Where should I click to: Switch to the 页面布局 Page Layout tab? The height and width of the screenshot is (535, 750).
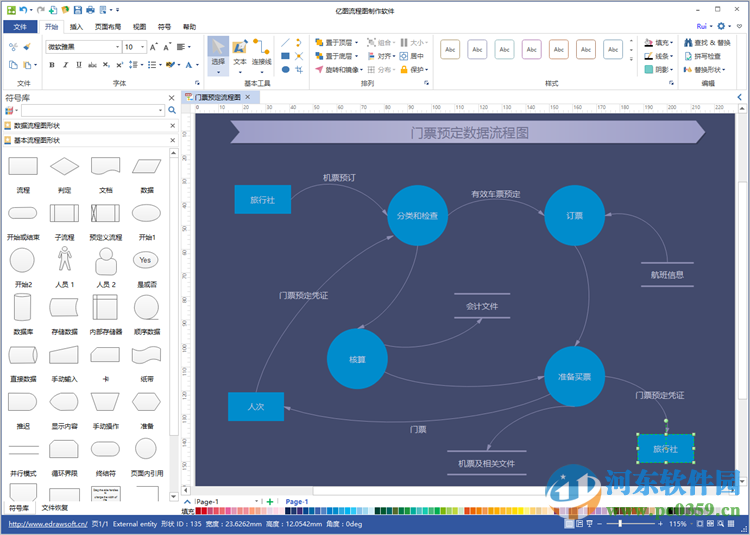point(108,27)
